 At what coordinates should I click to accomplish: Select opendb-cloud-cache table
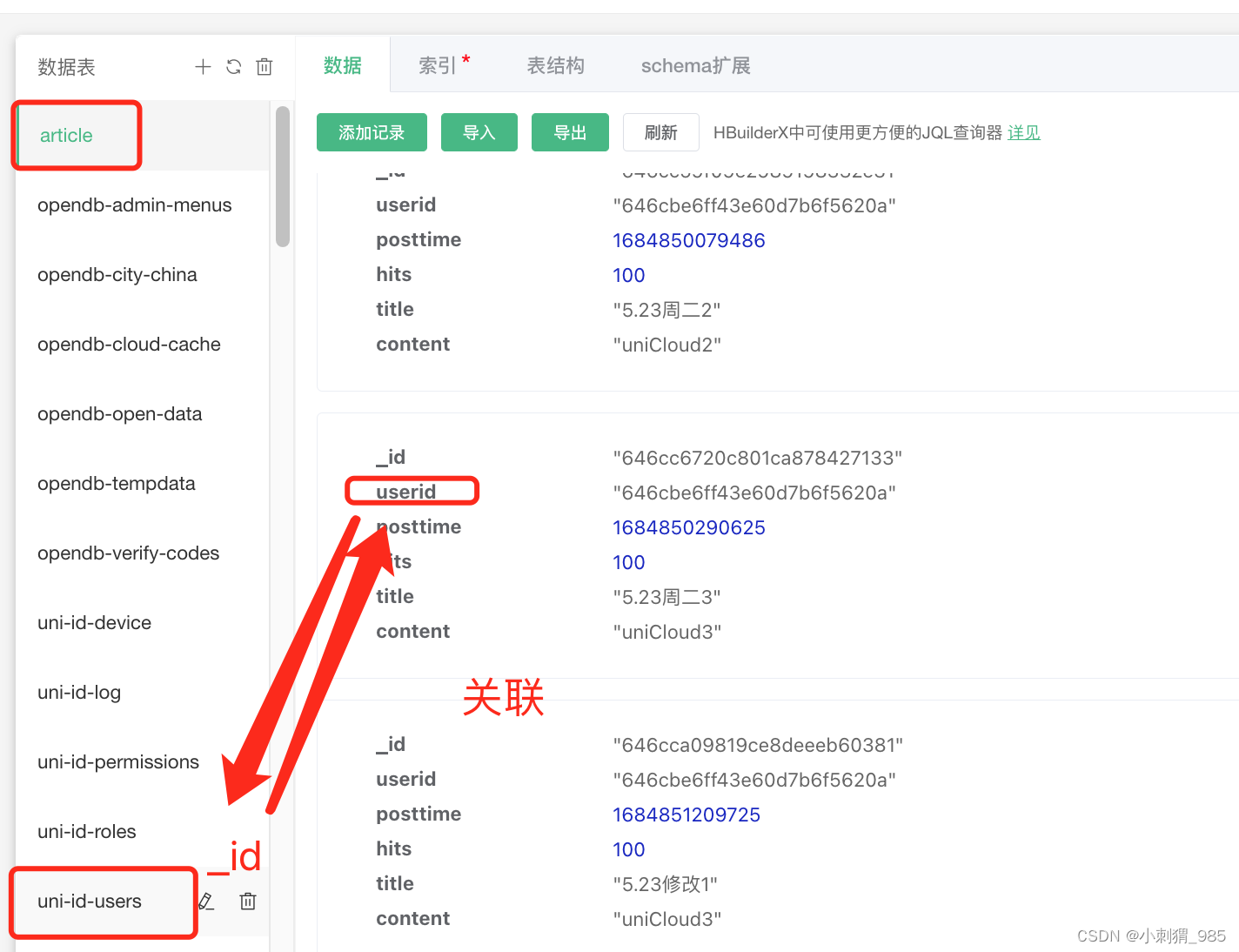tap(143, 345)
